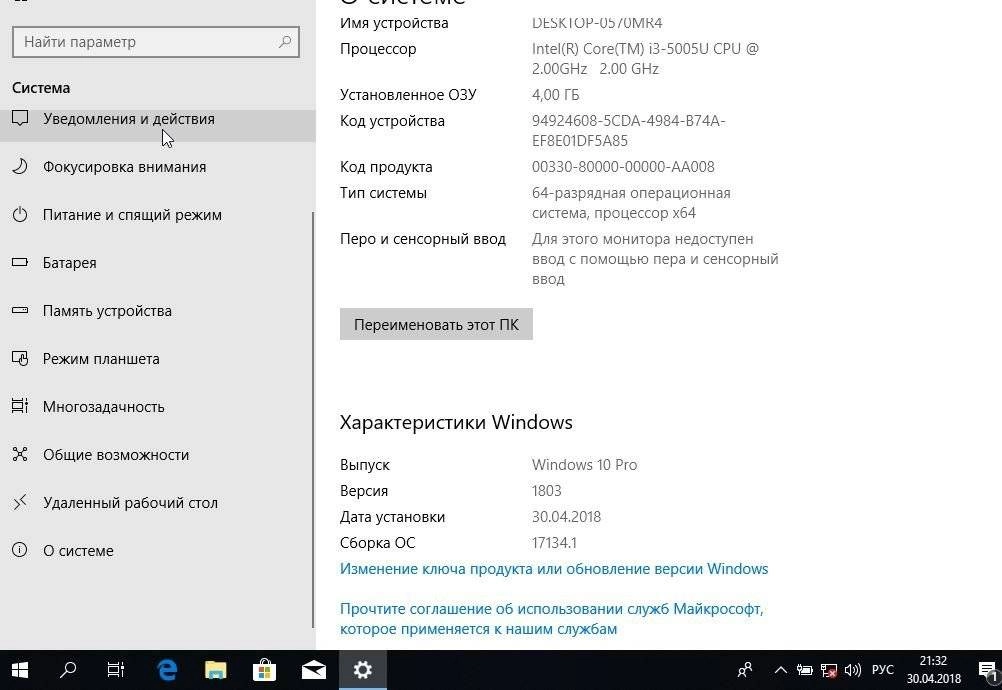Click the sidebar vertical scrollbar
Screen dimensions: 1002x690
pos(312,420)
